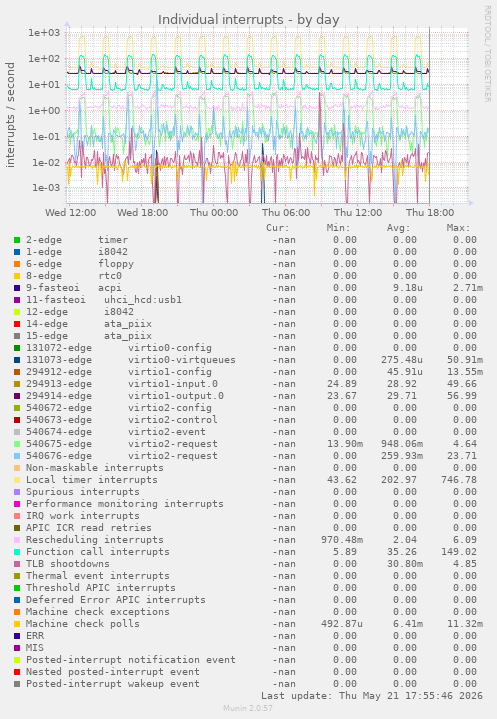Image resolution: width=497 pixels, height=719 pixels.
Task: Click the RRDTOOL / TOBI OETIKER watermark
Action: (x=487, y=54)
